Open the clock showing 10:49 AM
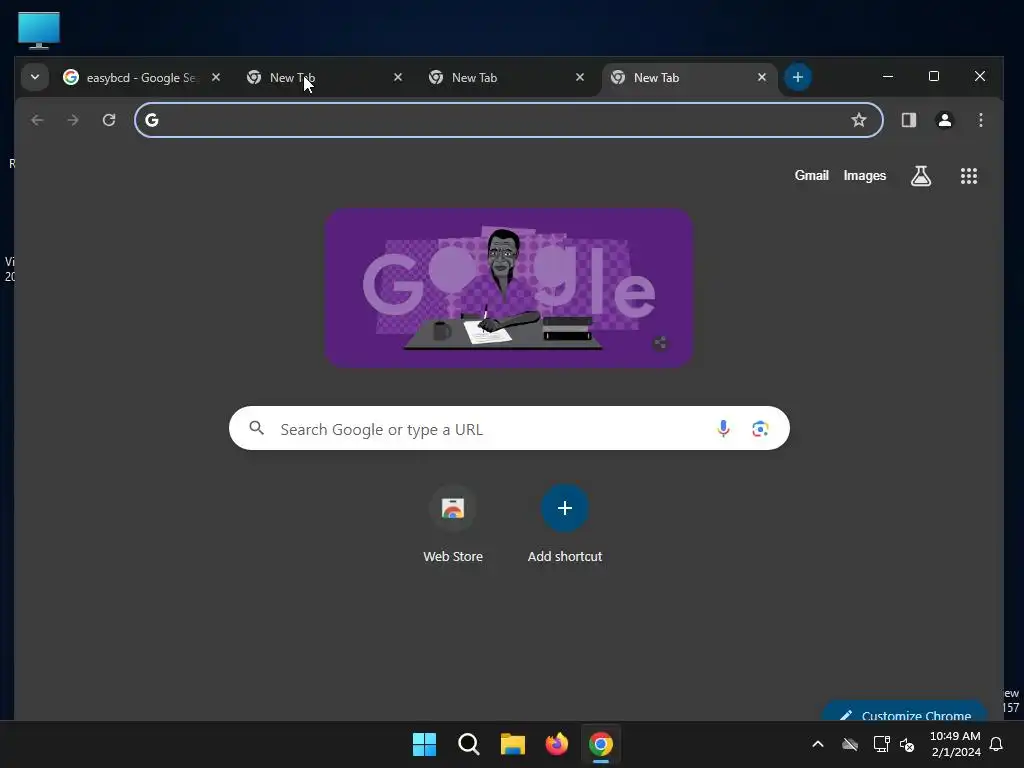This screenshot has height=768, width=1024. (x=955, y=744)
